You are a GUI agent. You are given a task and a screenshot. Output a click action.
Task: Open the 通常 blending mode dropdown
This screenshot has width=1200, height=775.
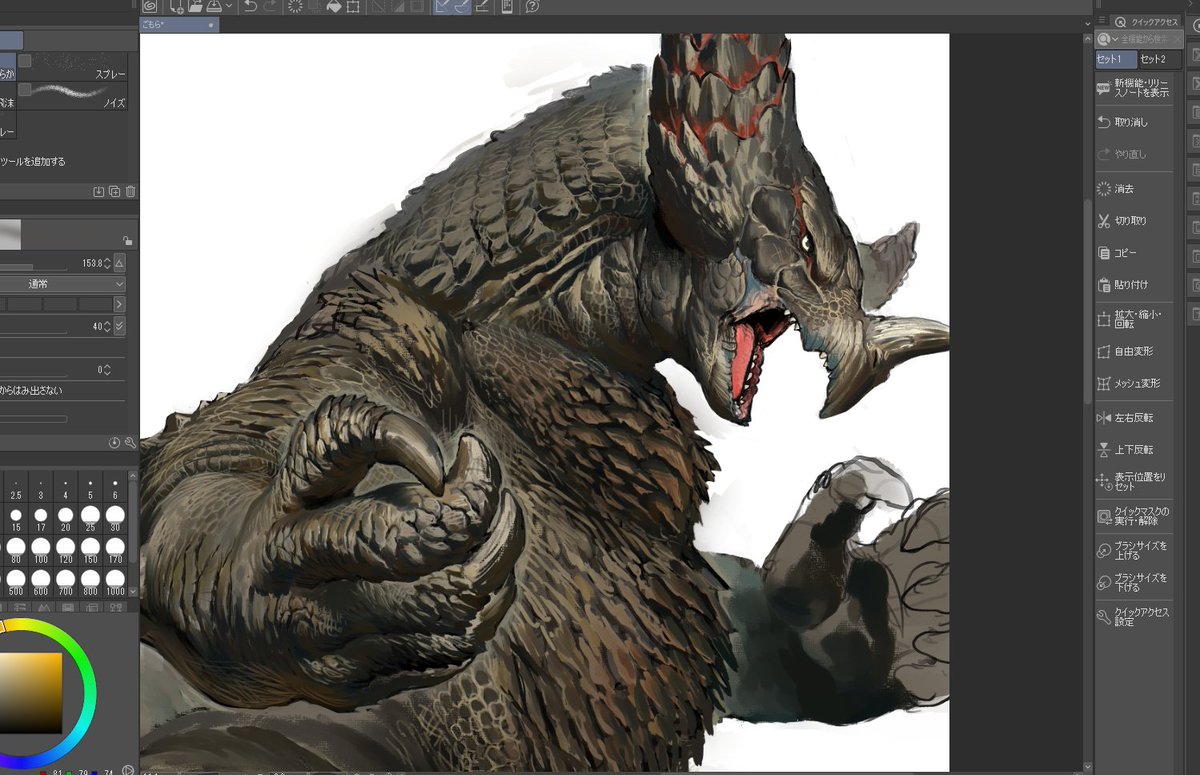[x=62, y=285]
